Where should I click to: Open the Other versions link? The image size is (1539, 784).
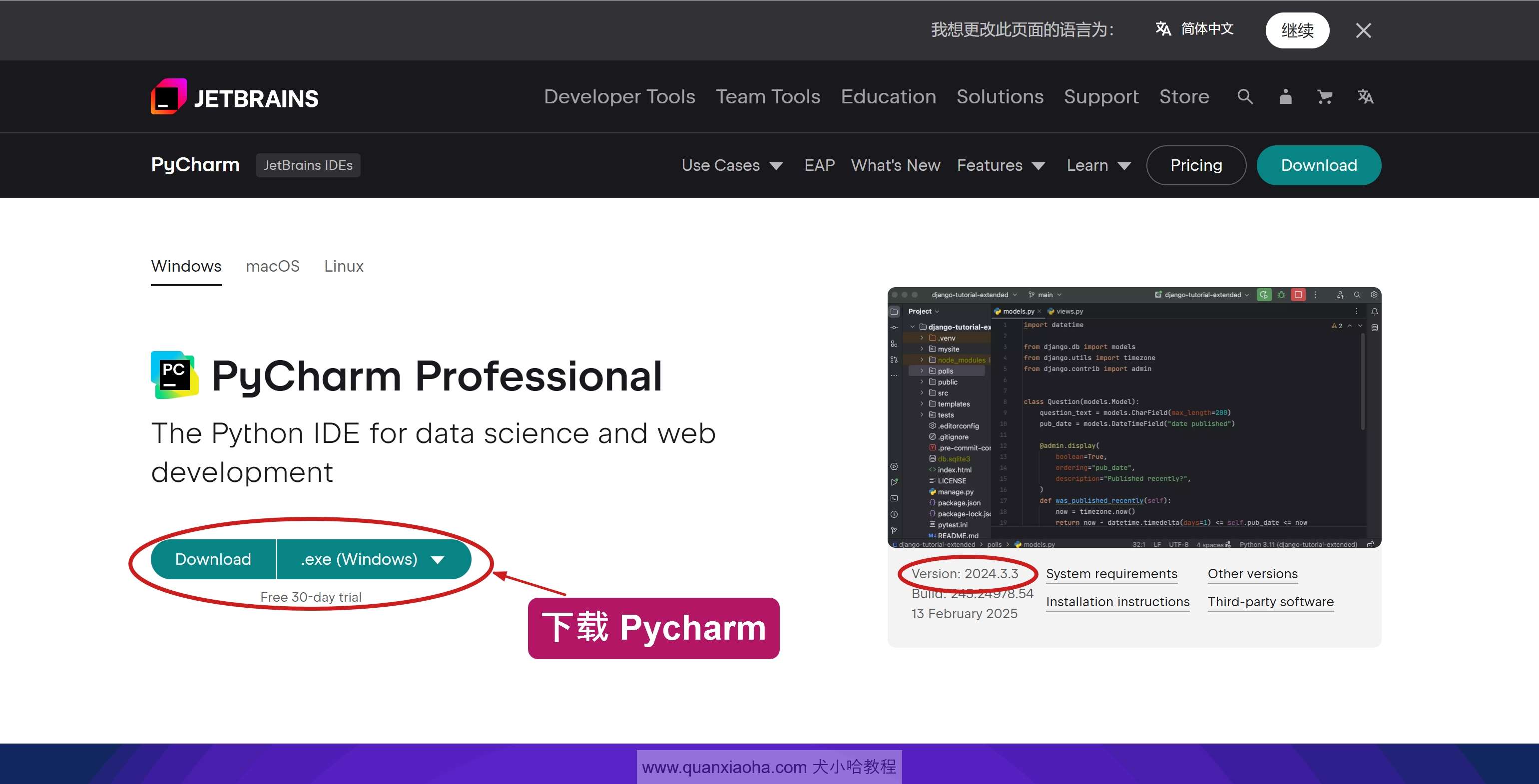(1252, 574)
